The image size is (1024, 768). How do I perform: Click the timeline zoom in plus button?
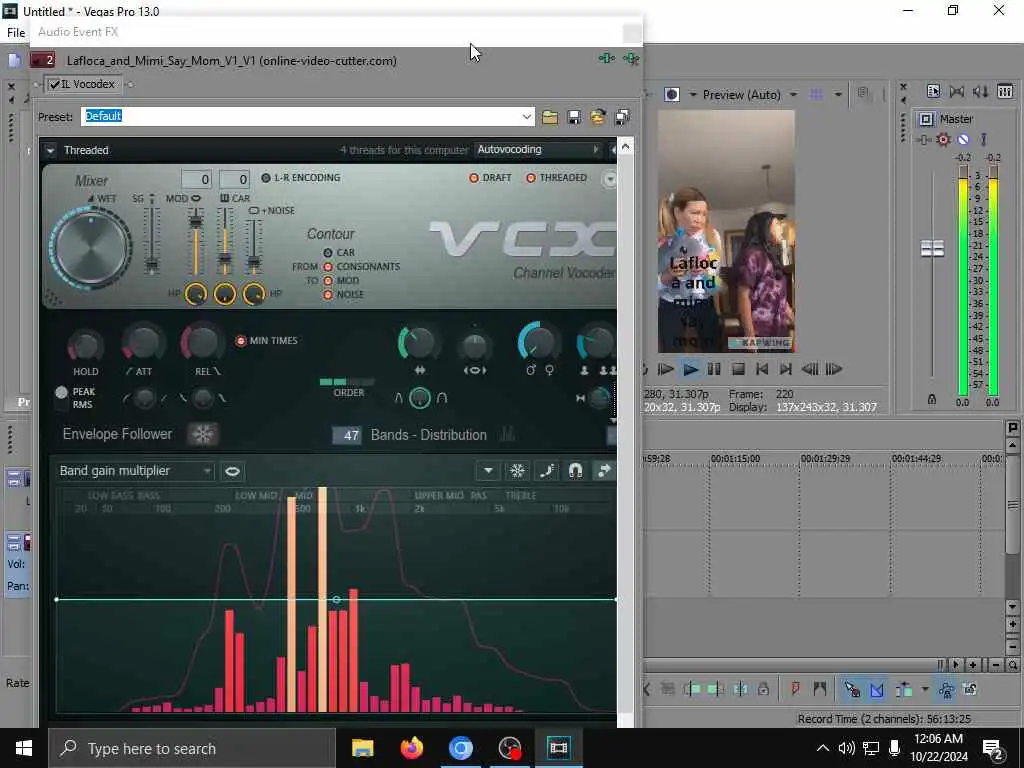point(973,665)
